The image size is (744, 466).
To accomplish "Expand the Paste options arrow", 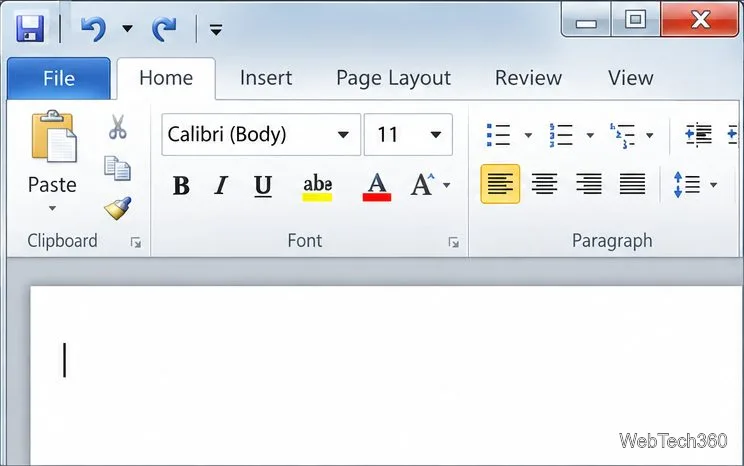I will (52, 208).
